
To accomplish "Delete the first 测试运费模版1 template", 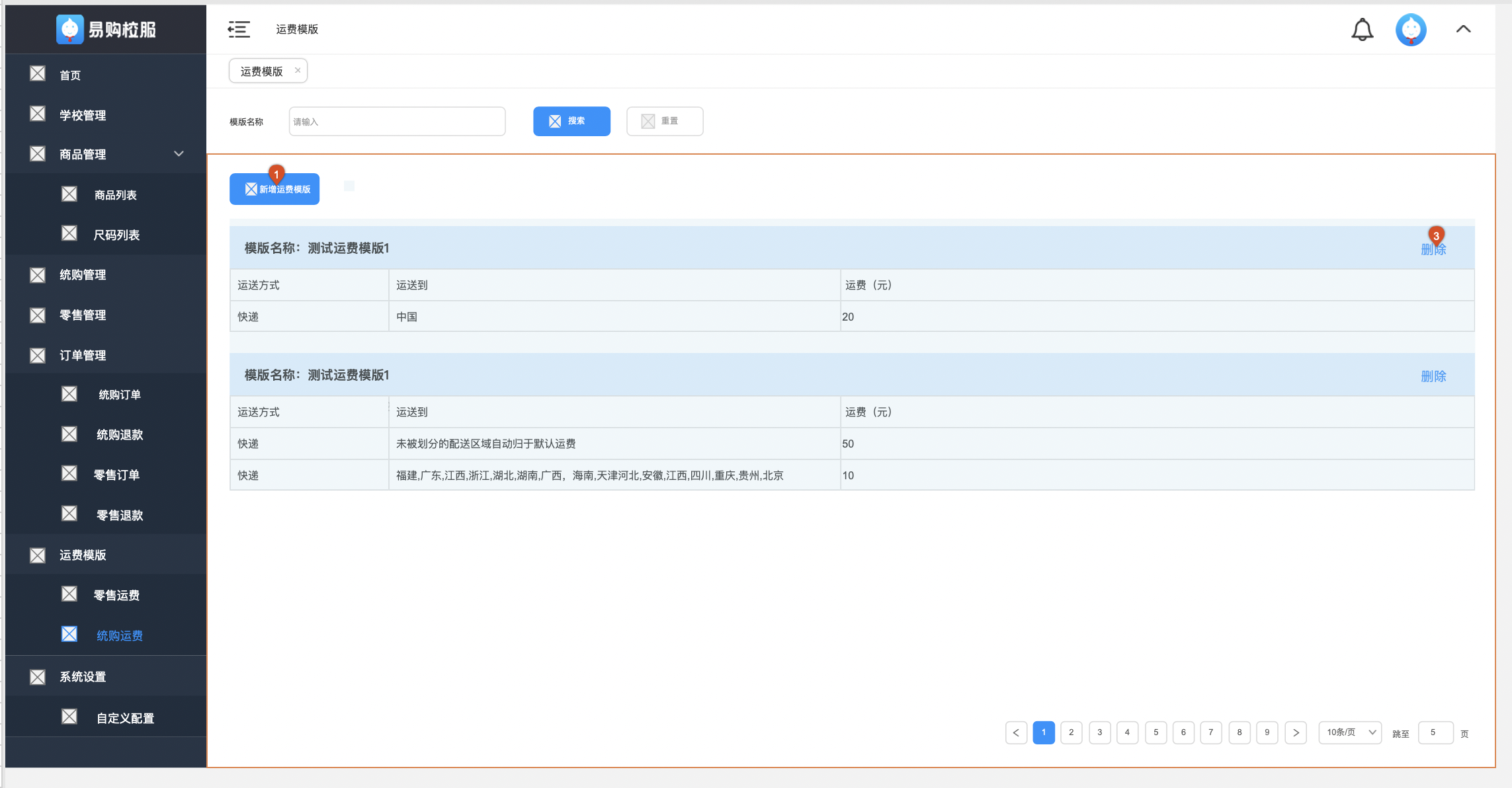I will pos(1433,249).
